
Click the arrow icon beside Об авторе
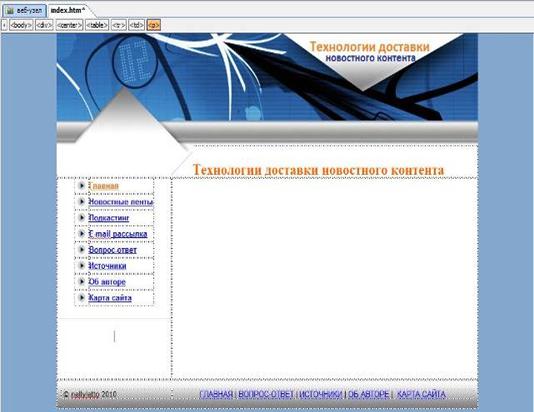(81, 282)
